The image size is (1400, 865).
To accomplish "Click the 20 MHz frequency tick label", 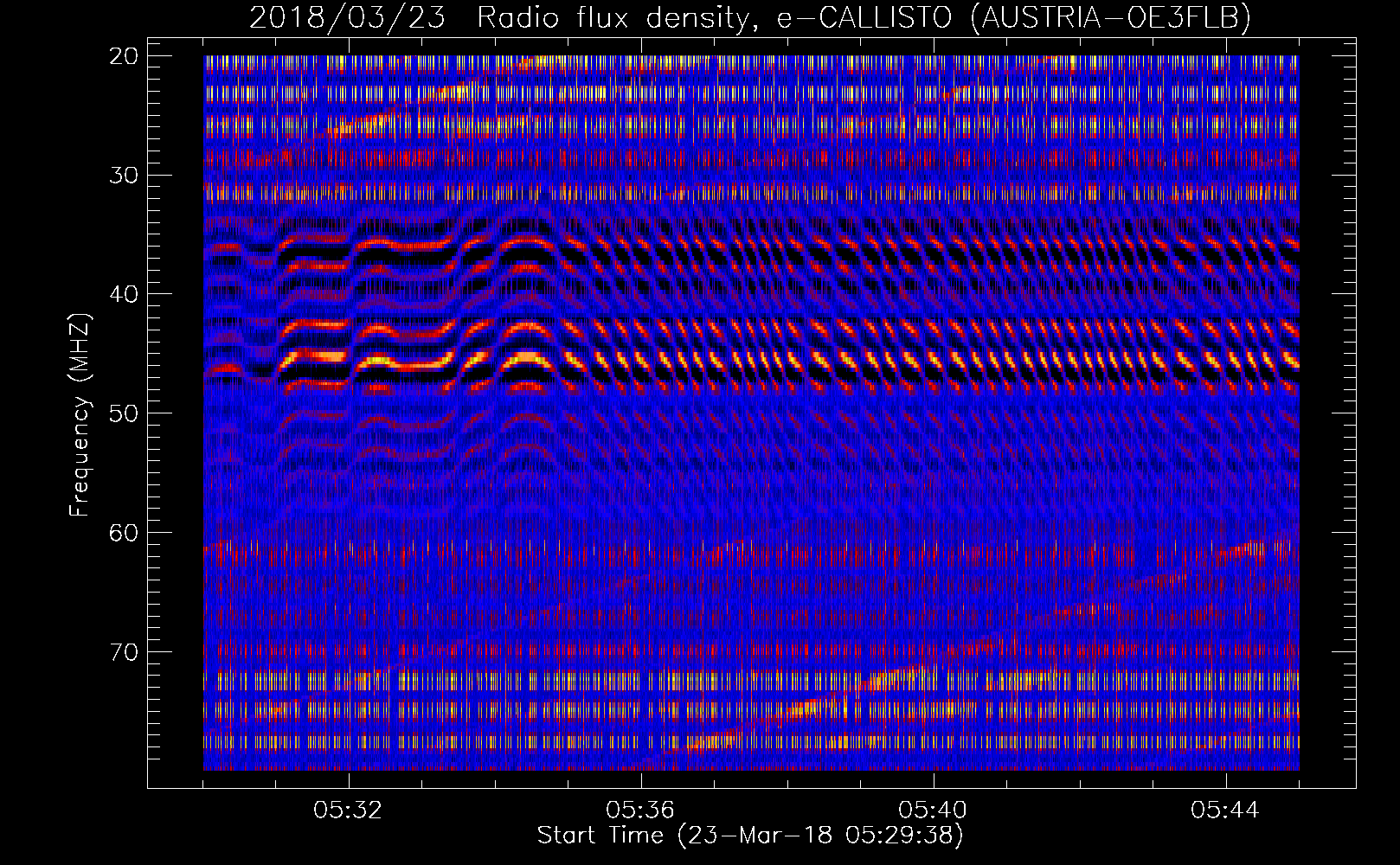I will coord(125,56).
